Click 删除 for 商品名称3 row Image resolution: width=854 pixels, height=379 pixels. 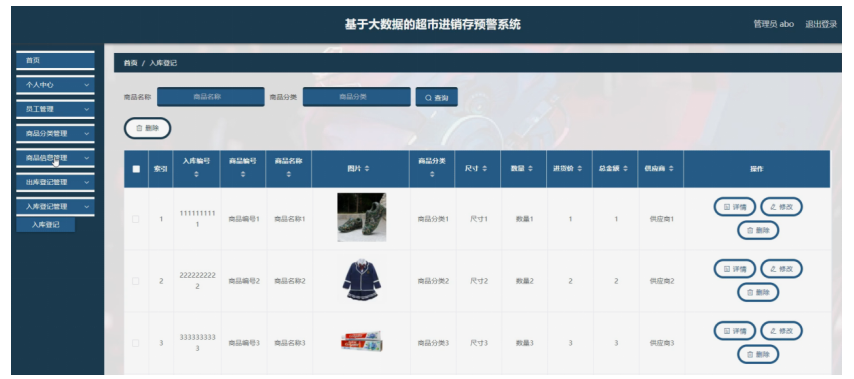point(758,354)
